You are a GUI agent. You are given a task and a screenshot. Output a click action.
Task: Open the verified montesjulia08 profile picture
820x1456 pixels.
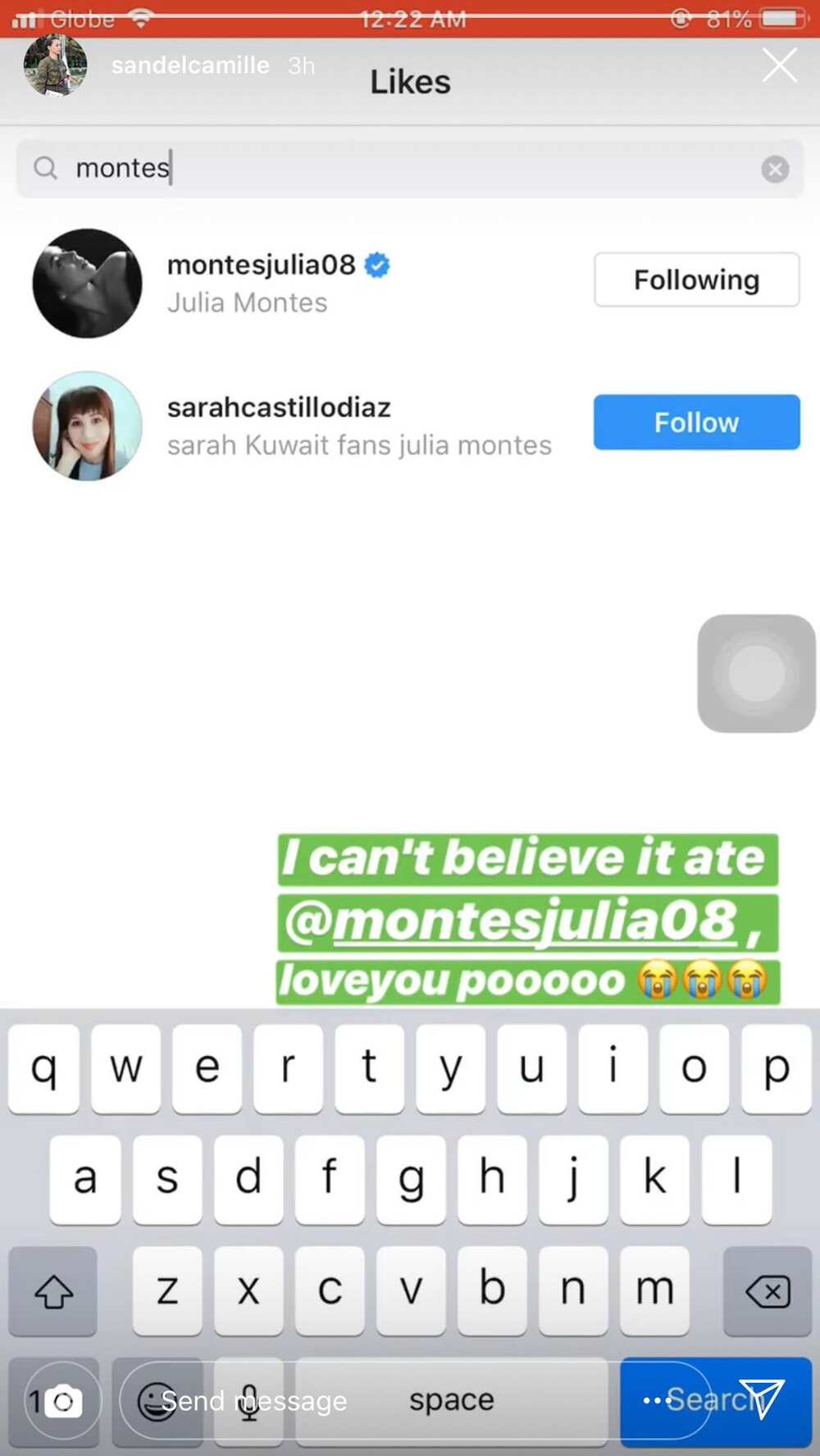[87, 283]
